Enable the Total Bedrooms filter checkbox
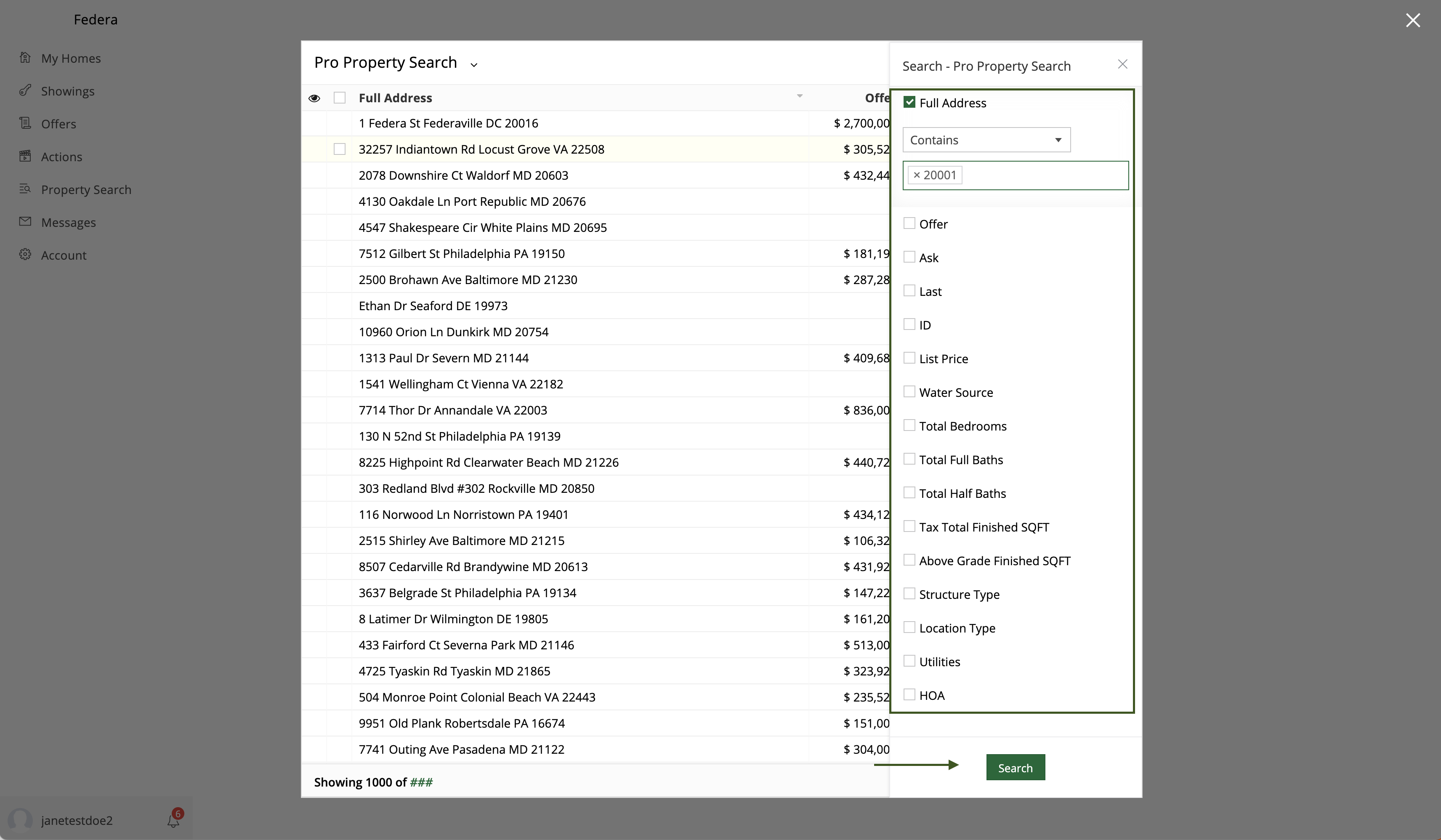Screen dimensions: 1441x840 pos(909,425)
